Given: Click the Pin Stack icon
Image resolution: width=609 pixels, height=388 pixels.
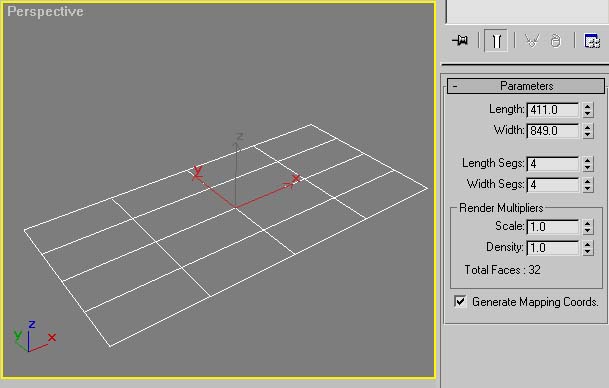Looking at the screenshot, I should pyautogui.click(x=461, y=40).
